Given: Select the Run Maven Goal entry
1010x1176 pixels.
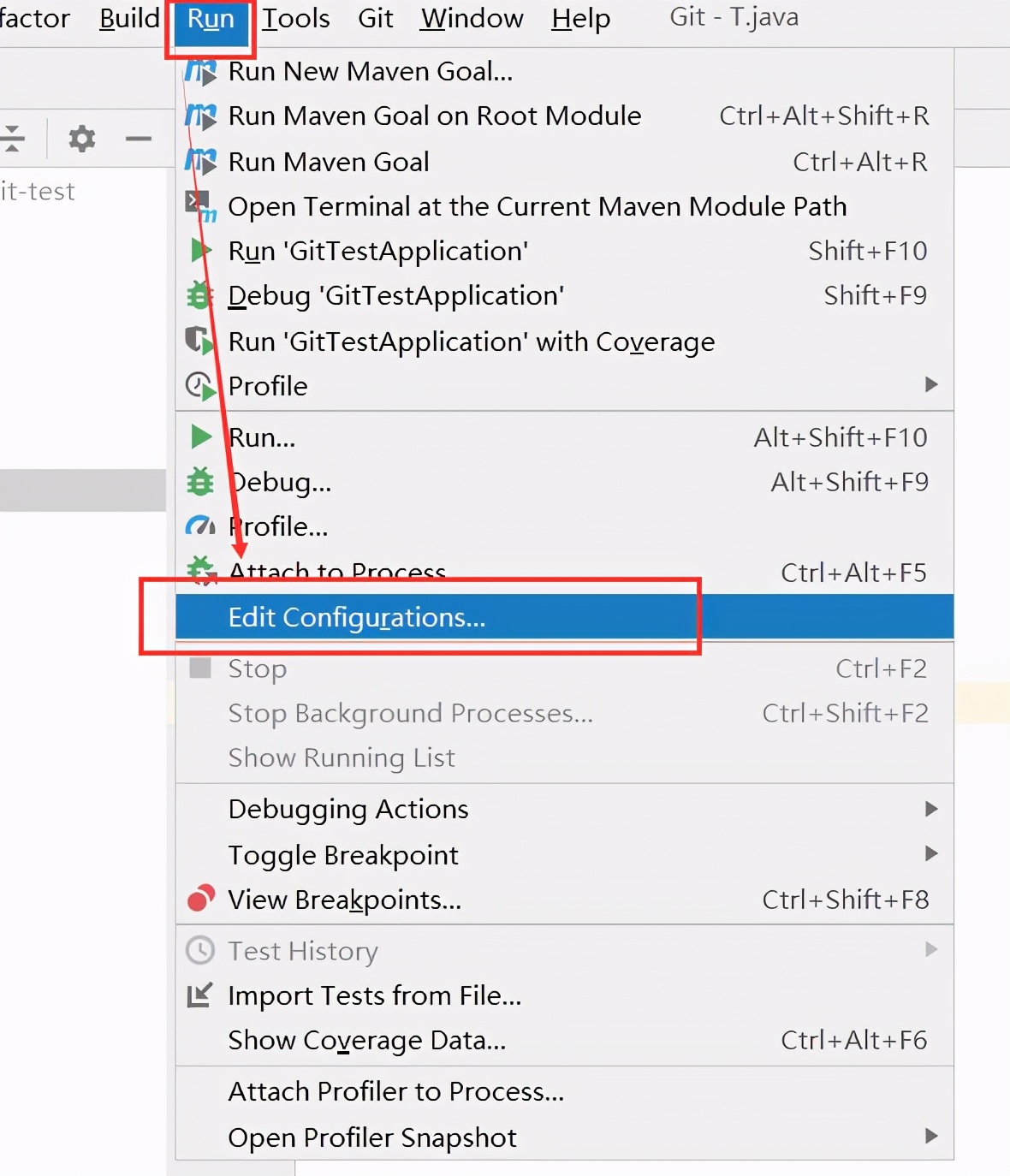Looking at the screenshot, I should (565, 161).
